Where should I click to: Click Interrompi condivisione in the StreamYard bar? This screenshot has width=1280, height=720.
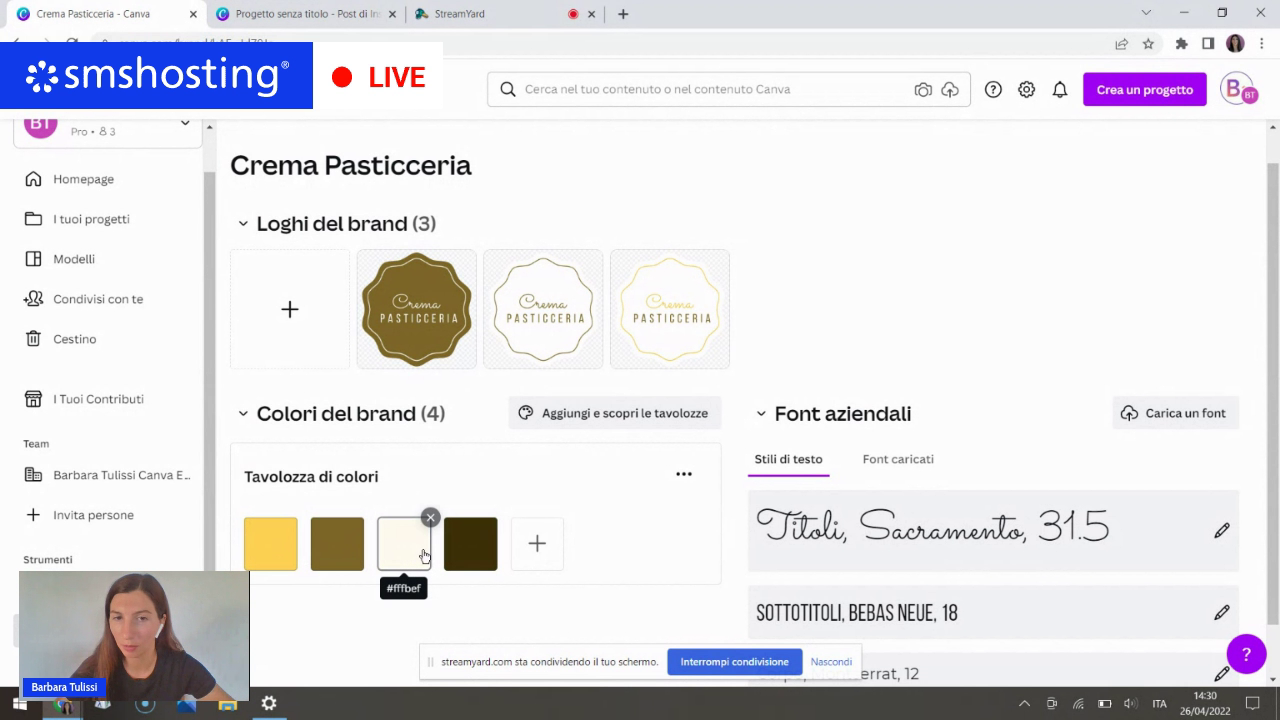click(734, 661)
